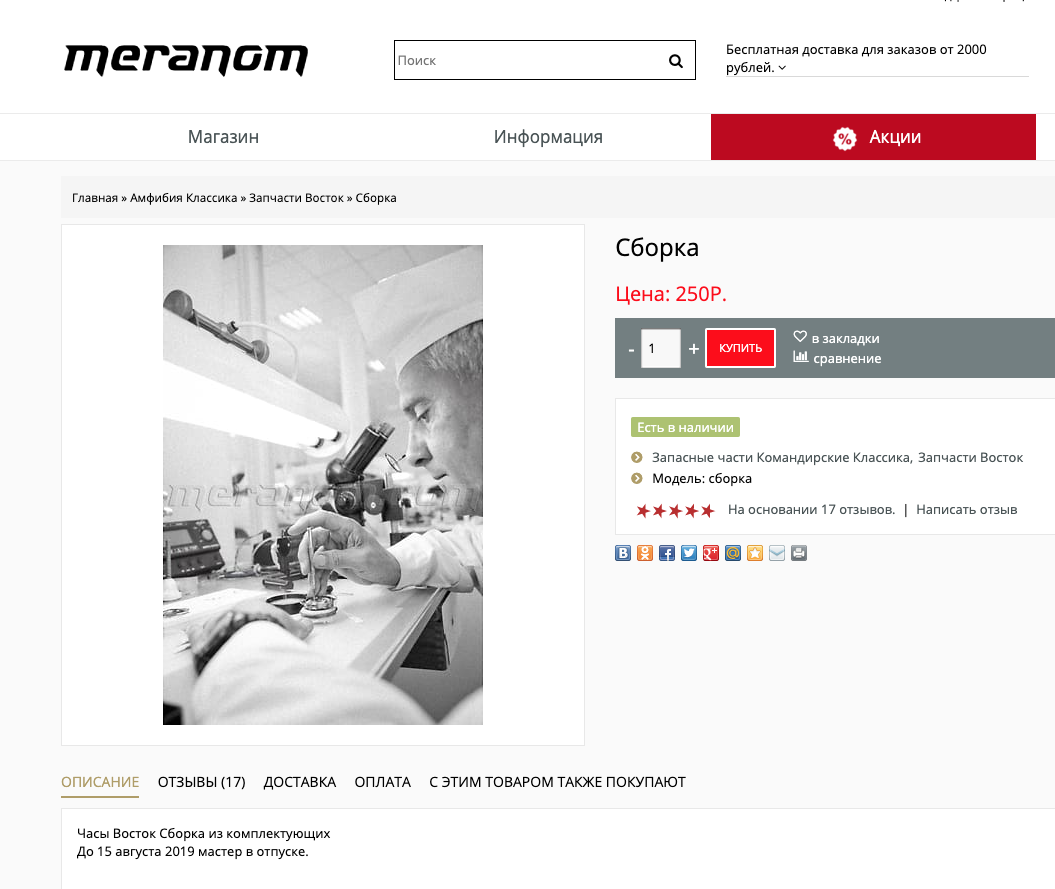Share on Google Plus icon

[x=711, y=553]
